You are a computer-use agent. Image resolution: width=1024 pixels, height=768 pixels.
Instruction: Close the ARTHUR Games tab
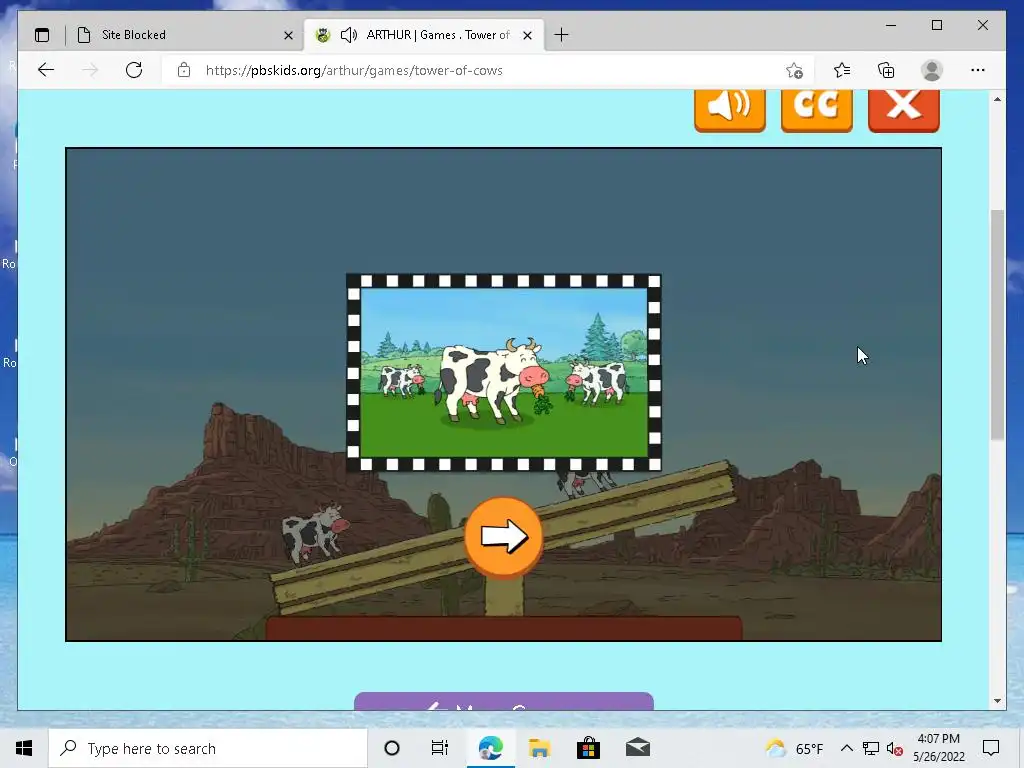pyautogui.click(x=528, y=35)
